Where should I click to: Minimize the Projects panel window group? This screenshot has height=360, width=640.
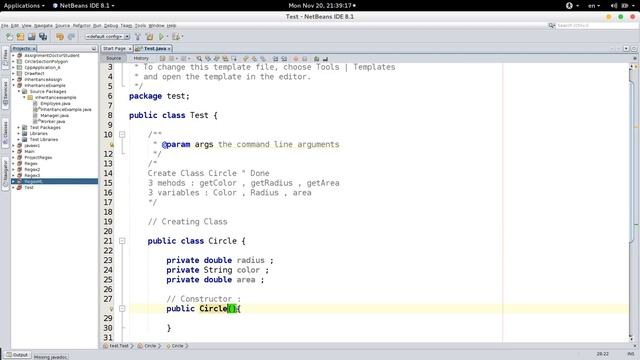click(93, 49)
